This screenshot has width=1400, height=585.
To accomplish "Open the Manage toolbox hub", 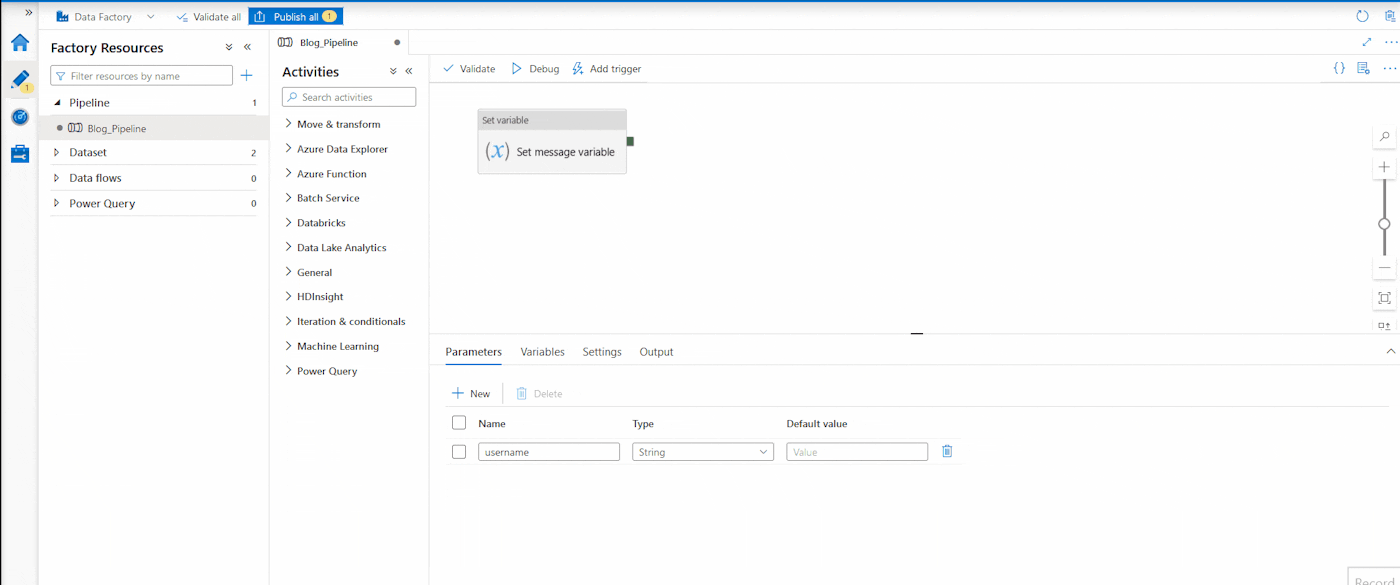I will pyautogui.click(x=20, y=154).
